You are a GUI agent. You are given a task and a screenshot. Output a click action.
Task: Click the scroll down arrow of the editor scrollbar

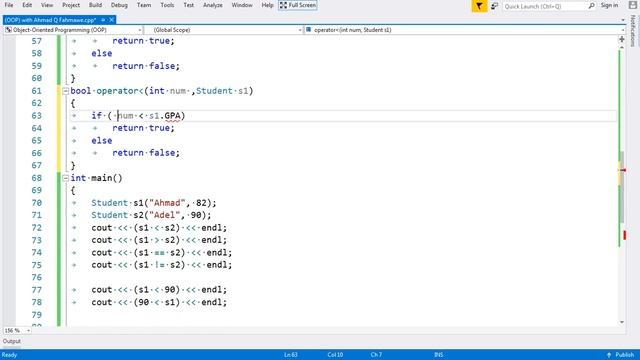tap(622, 322)
